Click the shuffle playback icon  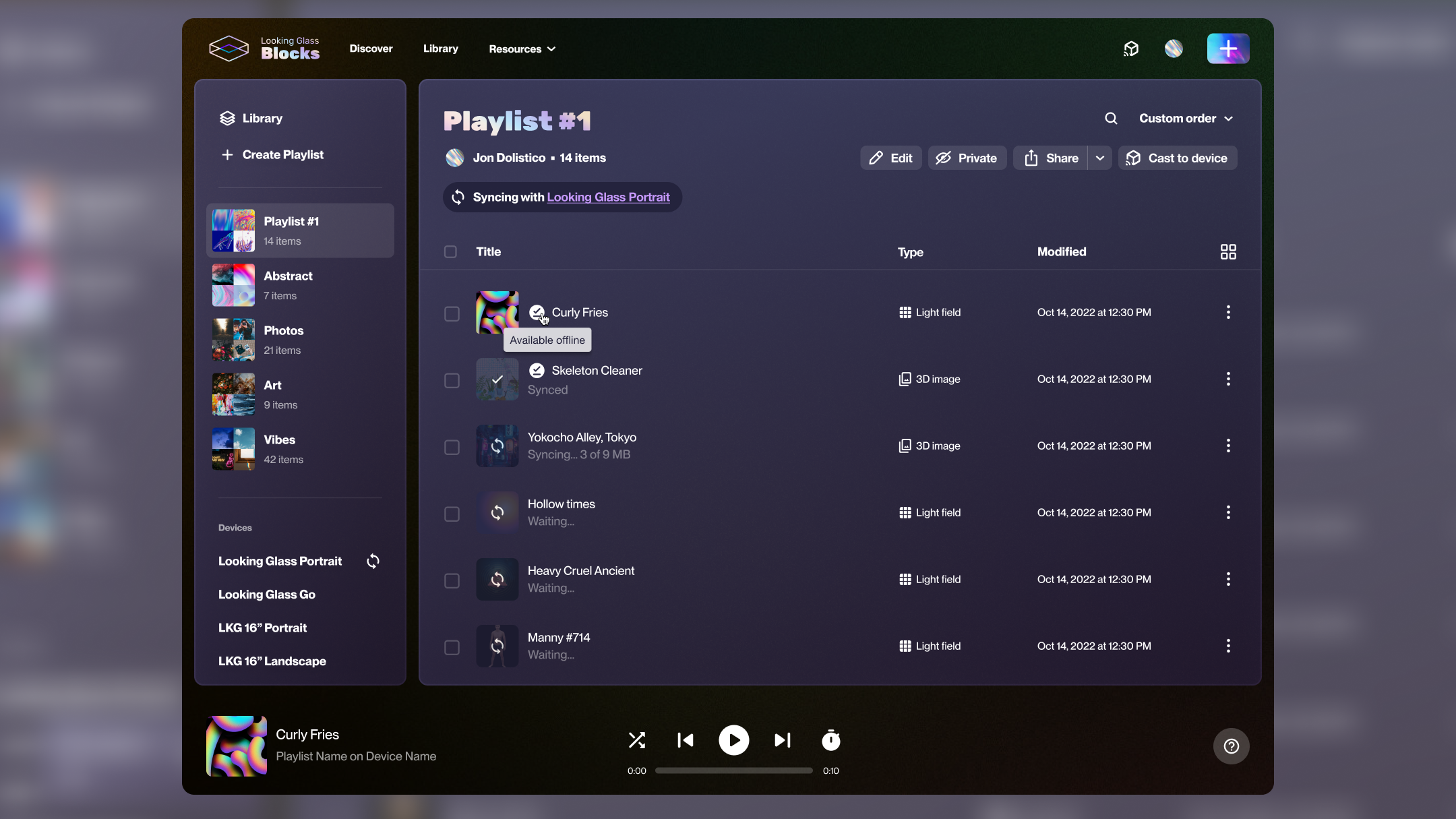click(x=636, y=740)
